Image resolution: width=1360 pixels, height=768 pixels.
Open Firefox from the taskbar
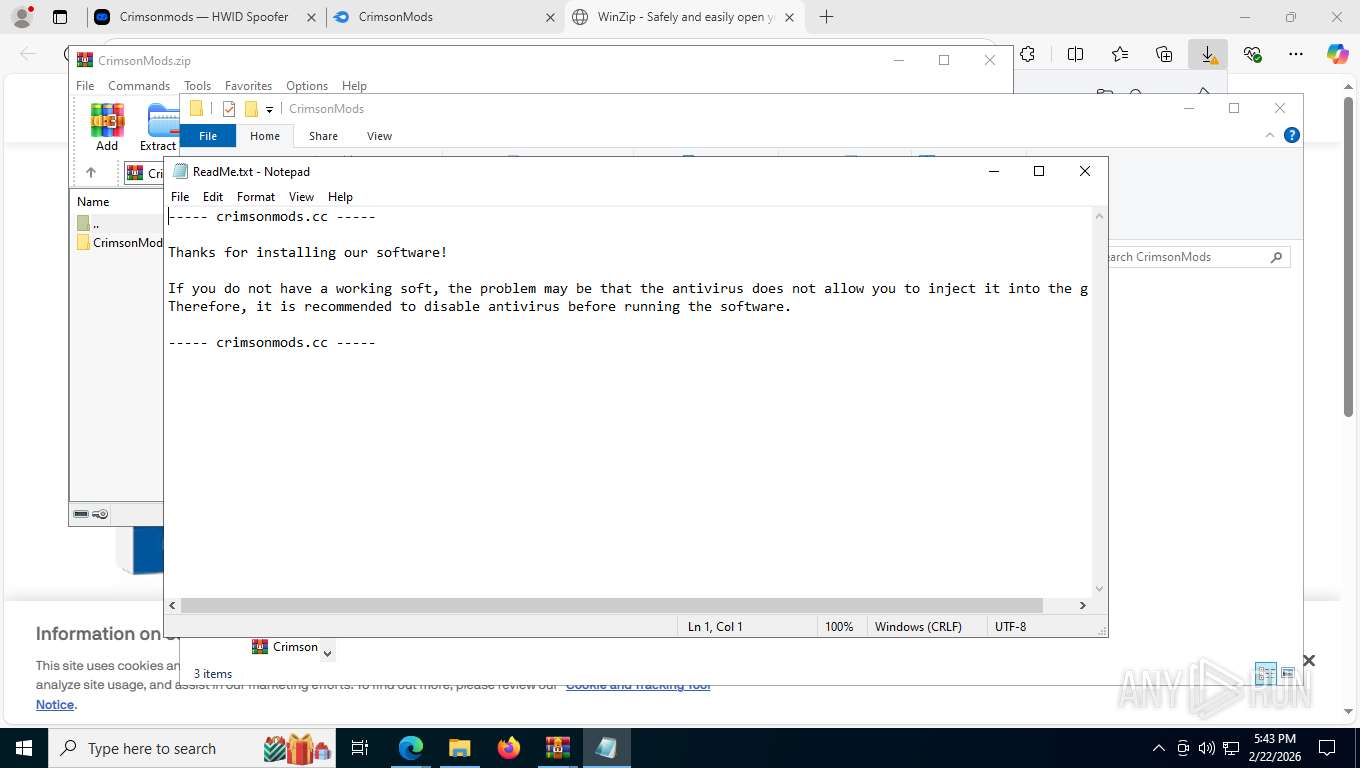(509, 748)
